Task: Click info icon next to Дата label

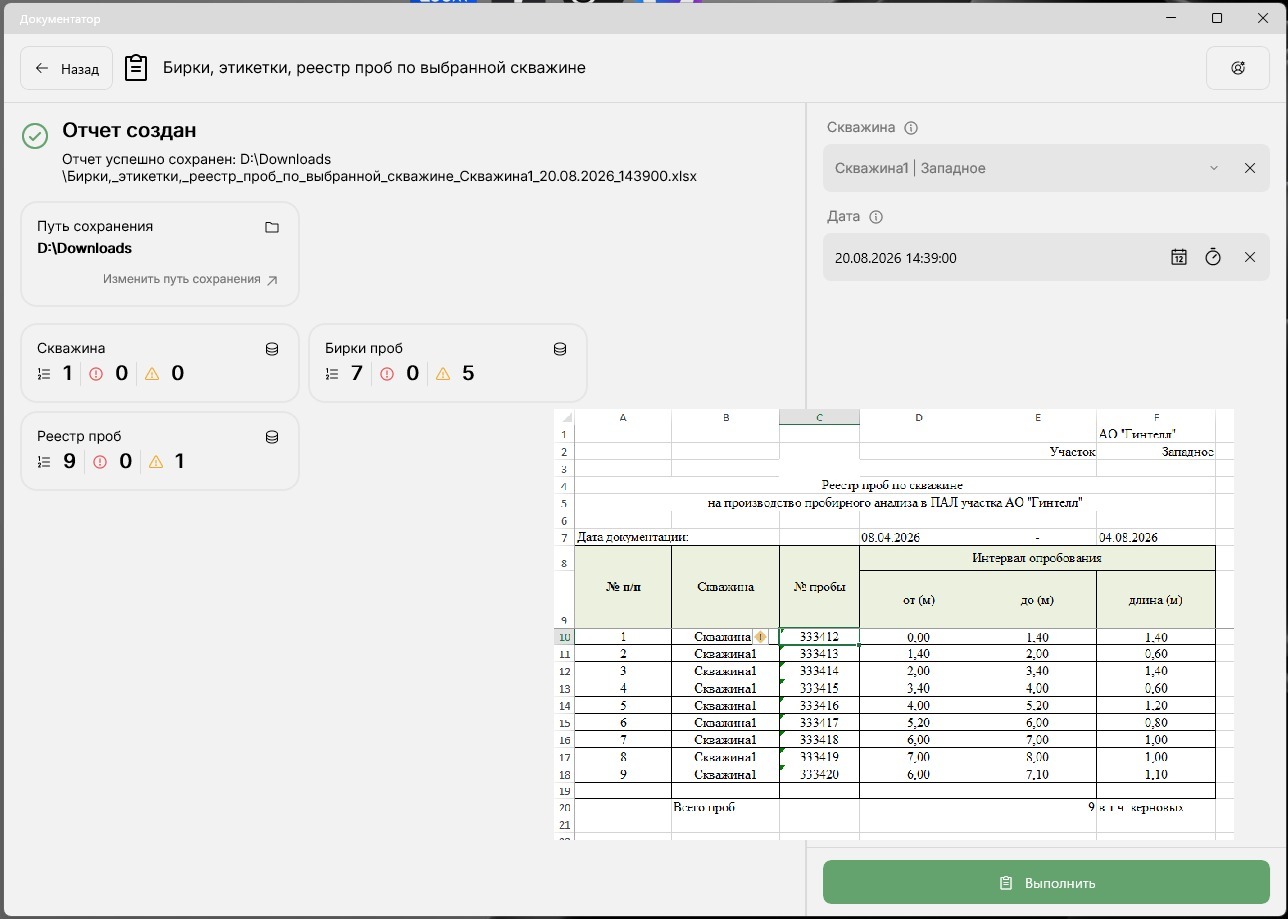Action: pyautogui.click(x=876, y=217)
